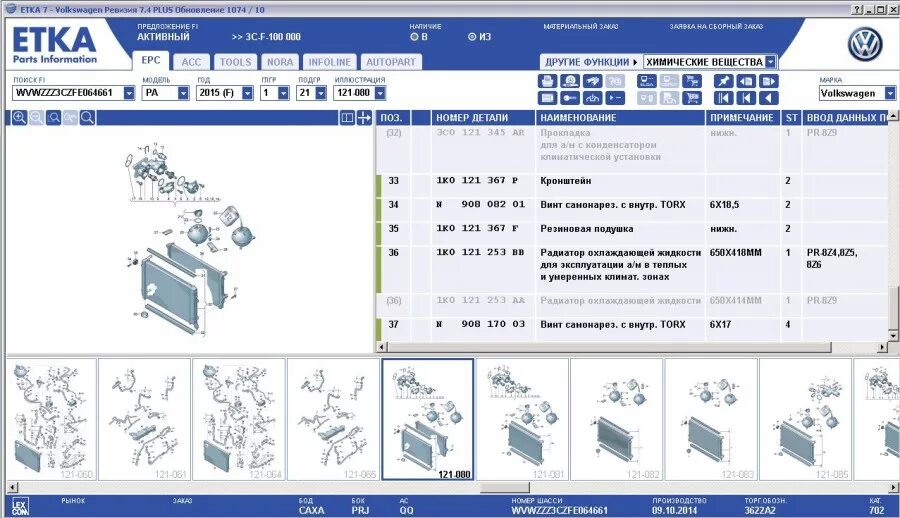
Task: Click the pushpin icon
Action: click(x=723, y=81)
